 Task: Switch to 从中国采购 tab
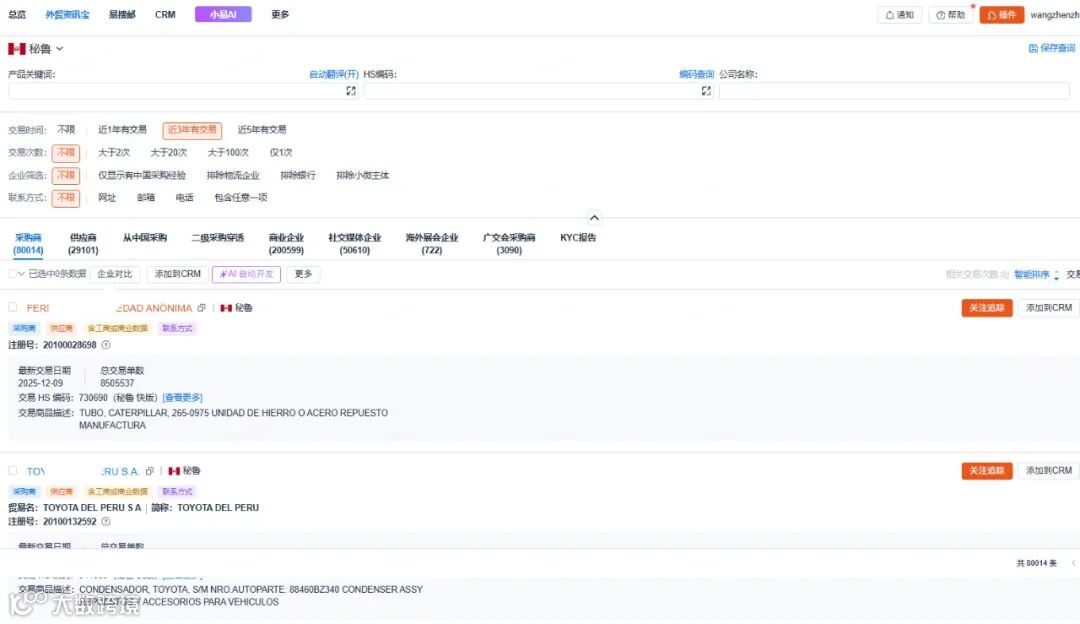(x=145, y=238)
